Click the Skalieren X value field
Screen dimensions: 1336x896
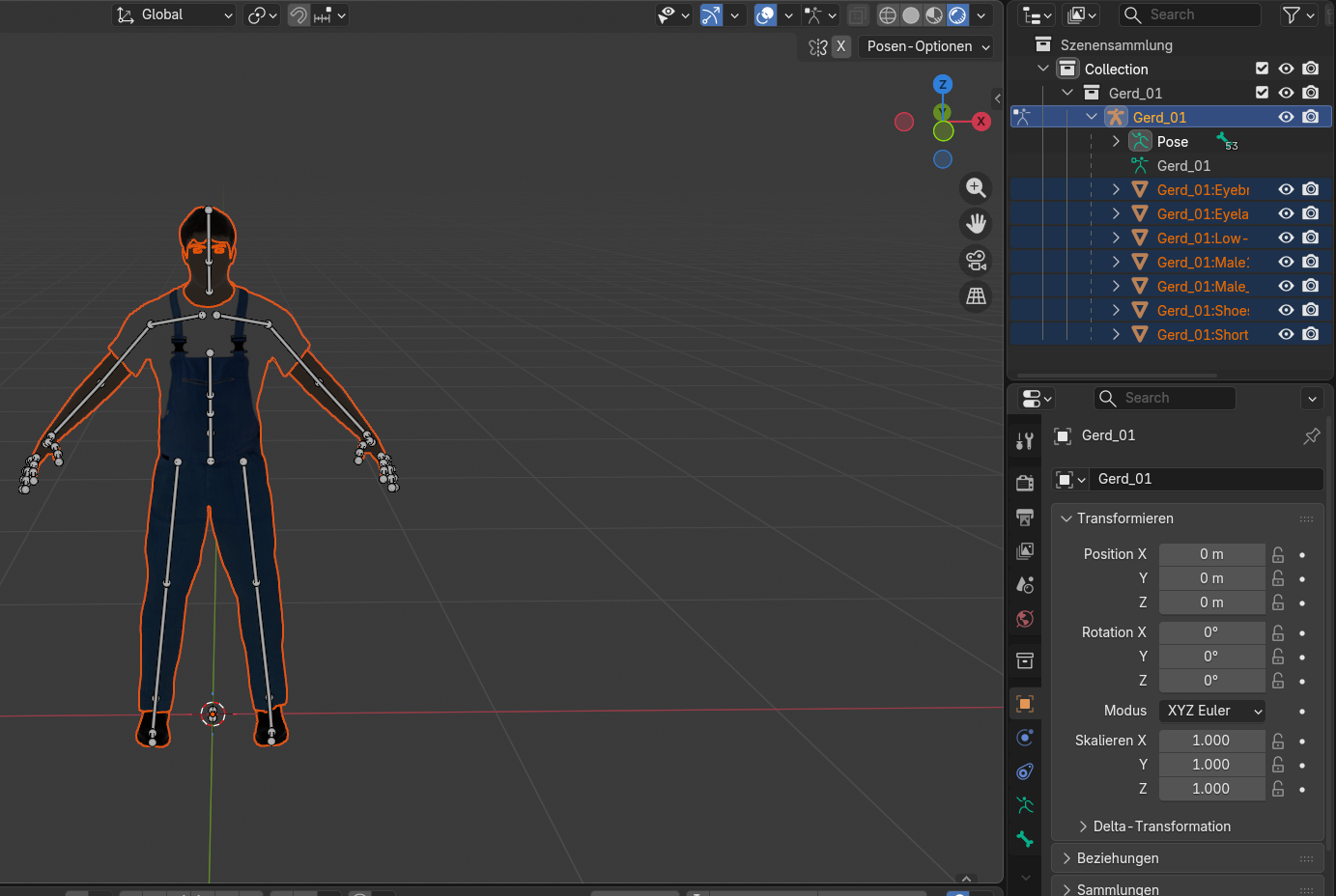(1211, 741)
